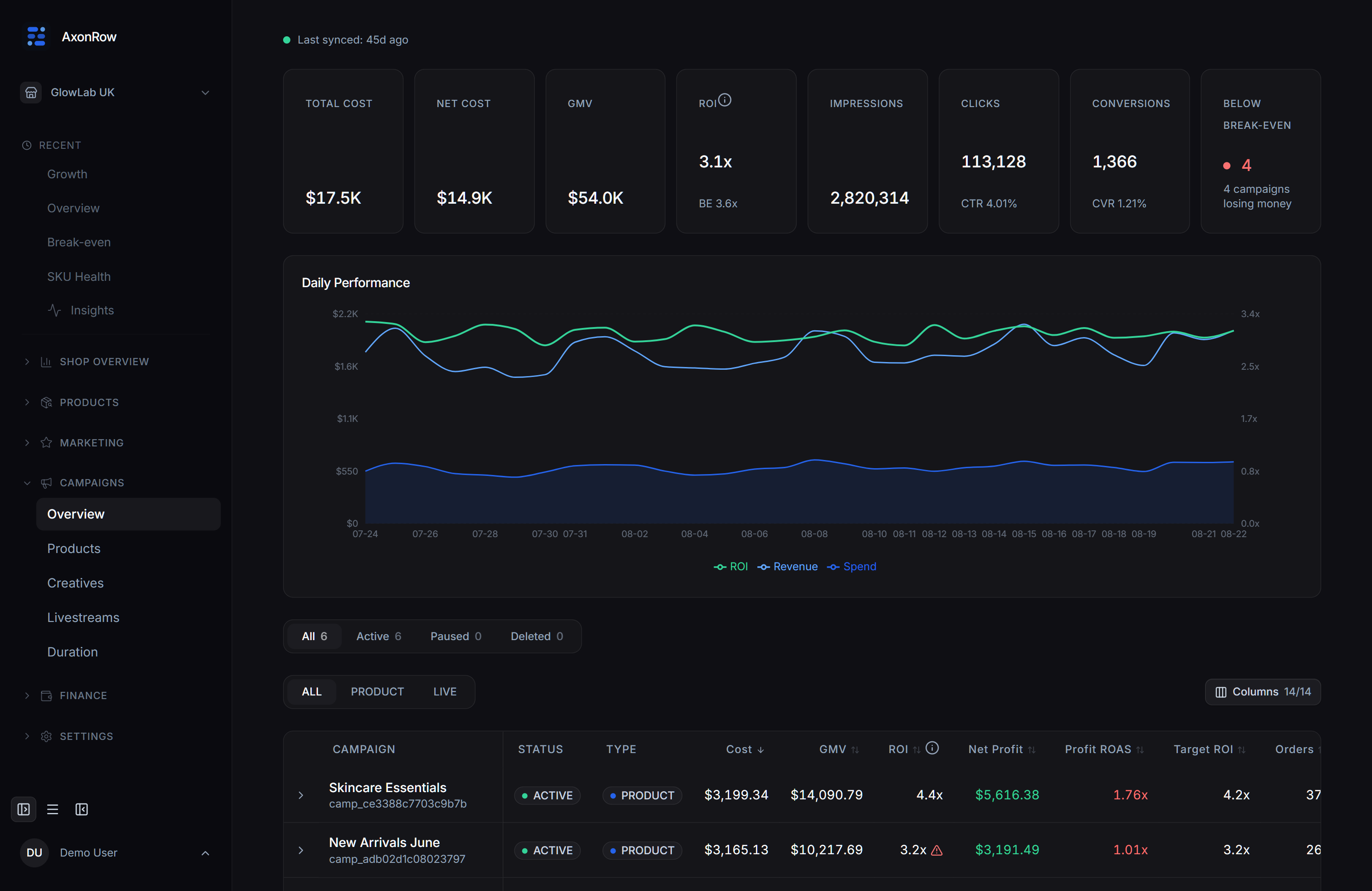Click the Shop Overview bar chart icon
Viewport: 1372px width, 891px height.
tap(46, 362)
